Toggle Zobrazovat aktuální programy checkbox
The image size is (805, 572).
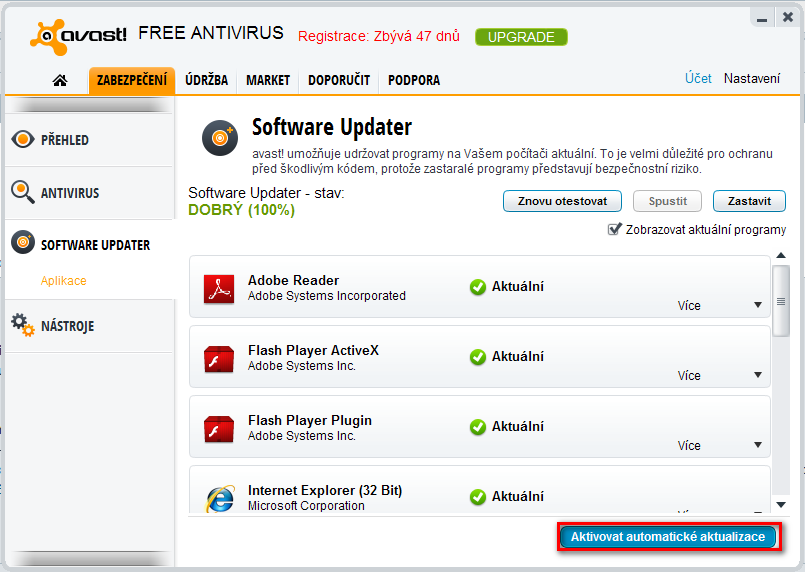[x=614, y=230]
